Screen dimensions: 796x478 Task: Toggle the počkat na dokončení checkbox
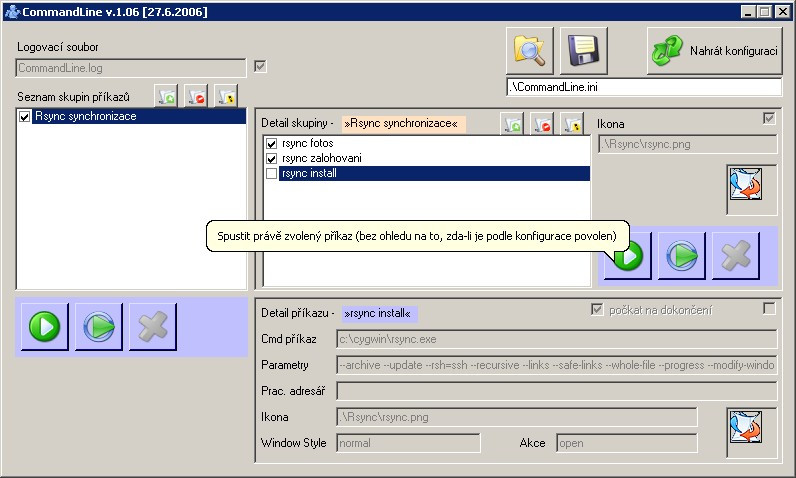[597, 309]
